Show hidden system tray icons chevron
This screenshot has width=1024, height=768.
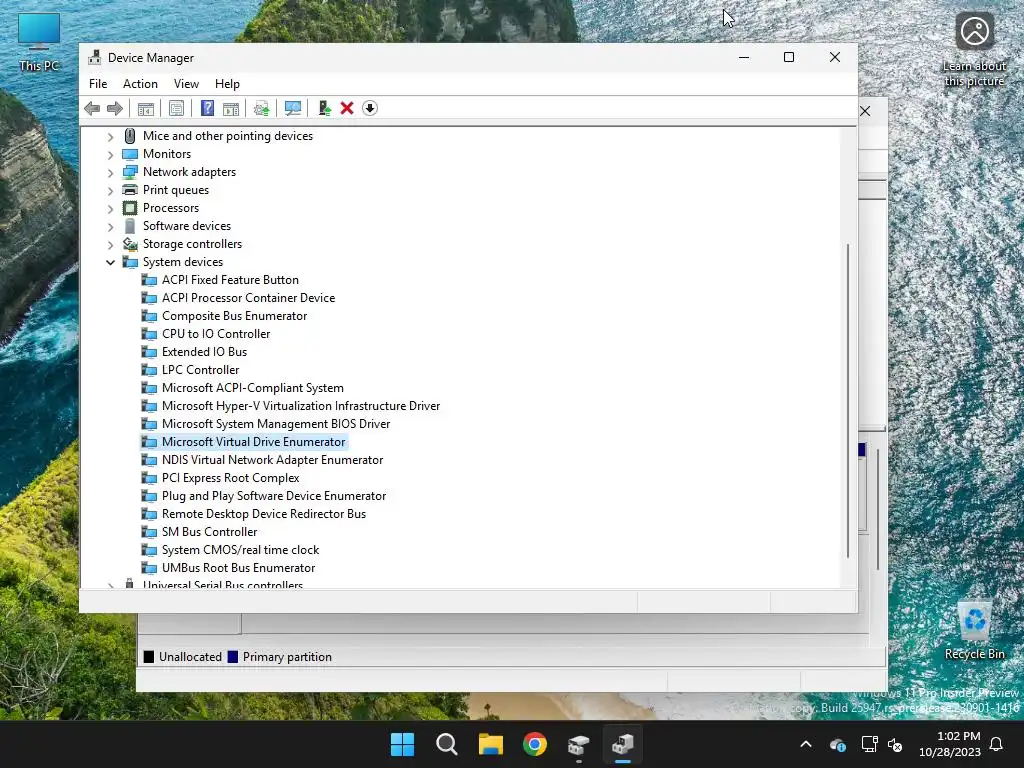[806, 744]
